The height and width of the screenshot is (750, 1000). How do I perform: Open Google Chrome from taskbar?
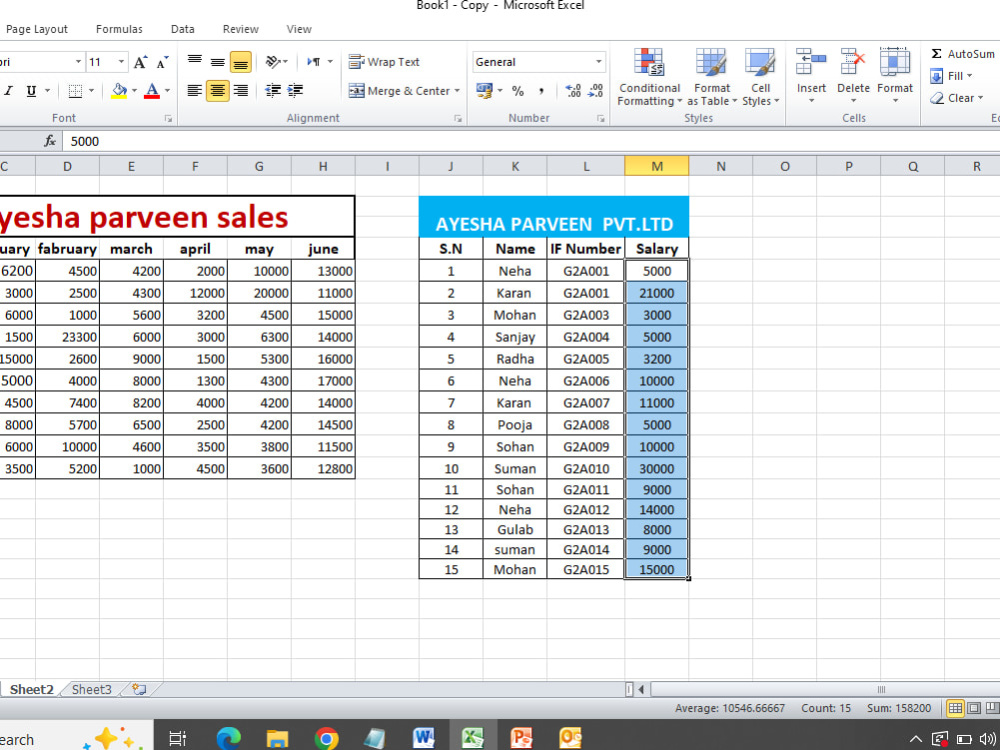tap(326, 739)
